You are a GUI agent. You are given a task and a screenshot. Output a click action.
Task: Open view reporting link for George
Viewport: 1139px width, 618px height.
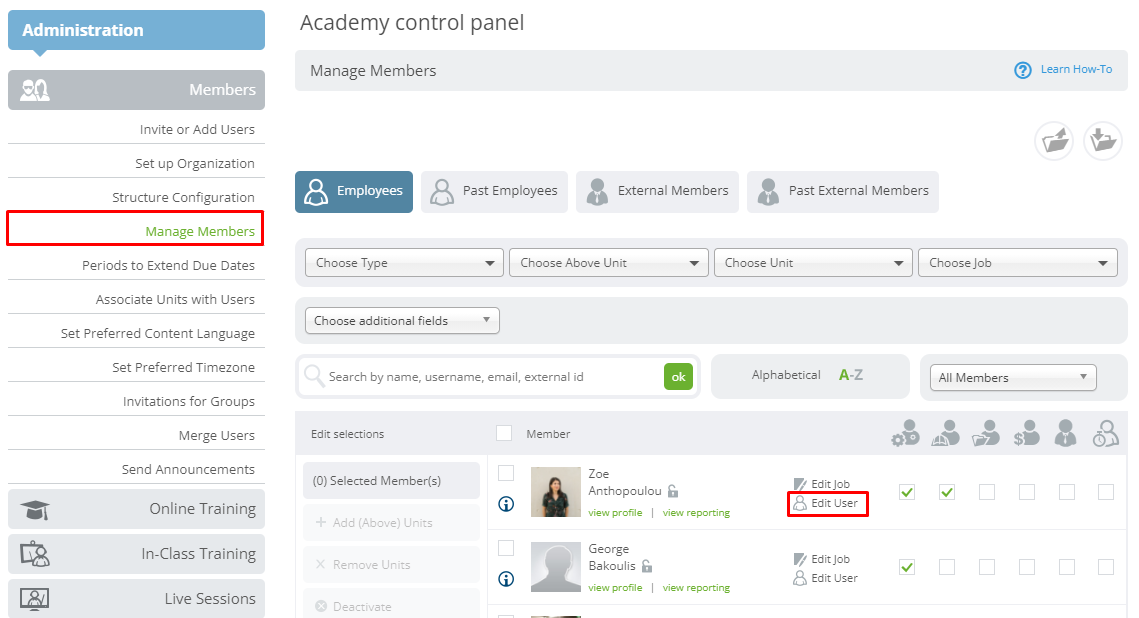click(x=696, y=587)
